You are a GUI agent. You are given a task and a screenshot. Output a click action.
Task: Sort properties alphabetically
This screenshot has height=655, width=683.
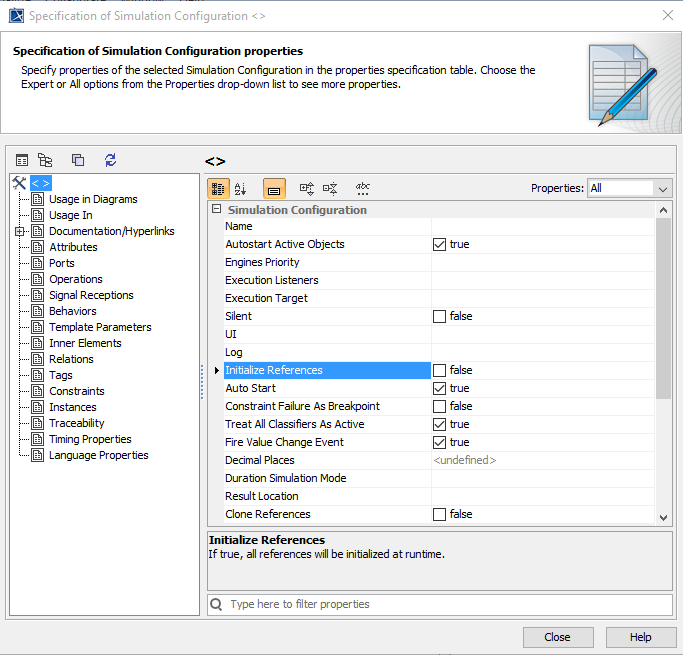click(241, 188)
